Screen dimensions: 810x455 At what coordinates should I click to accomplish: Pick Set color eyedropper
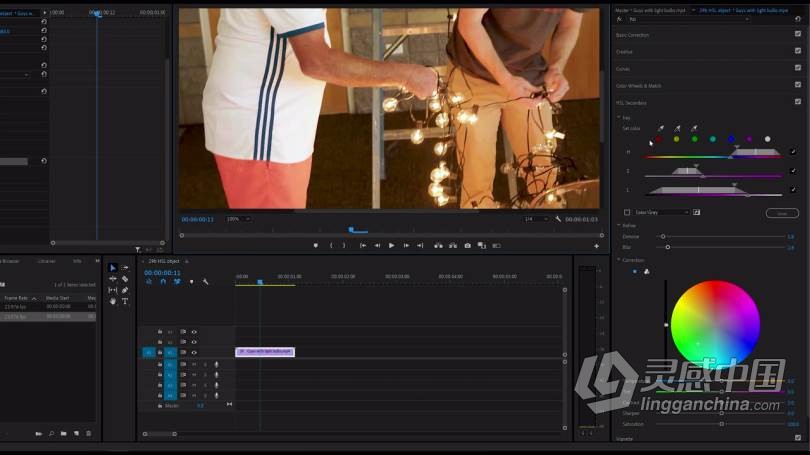[x=661, y=128]
